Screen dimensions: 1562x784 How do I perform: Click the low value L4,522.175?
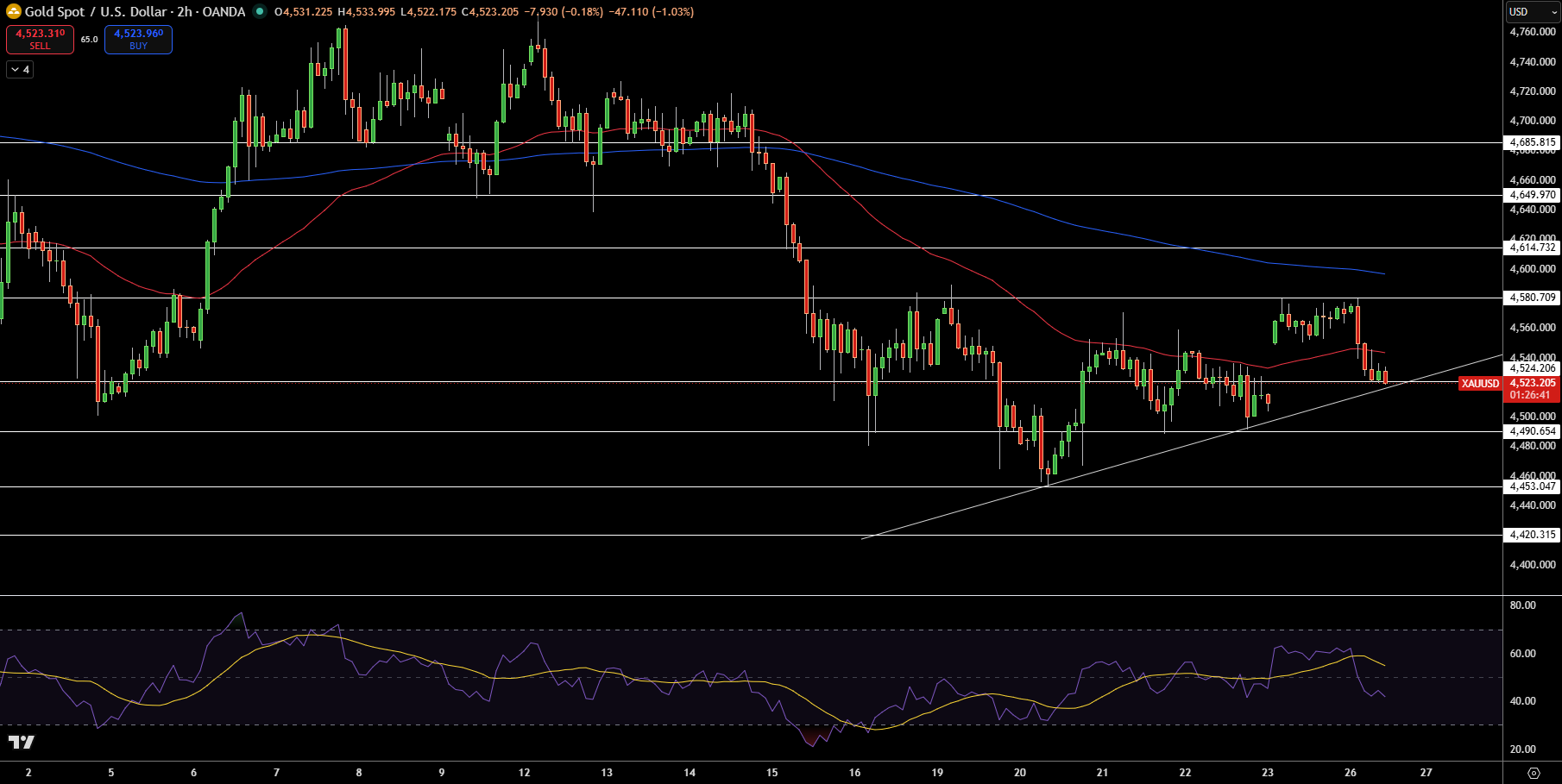tap(429, 12)
